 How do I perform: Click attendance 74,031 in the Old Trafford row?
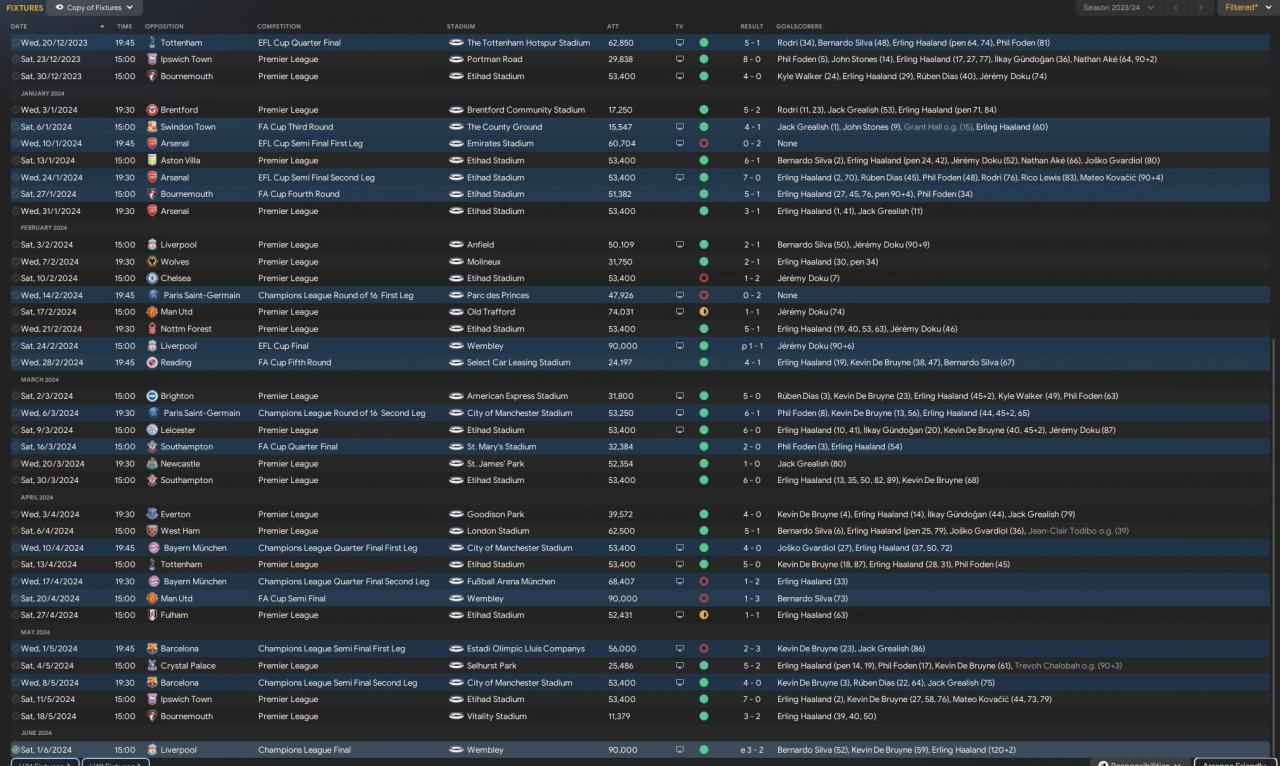pos(620,312)
